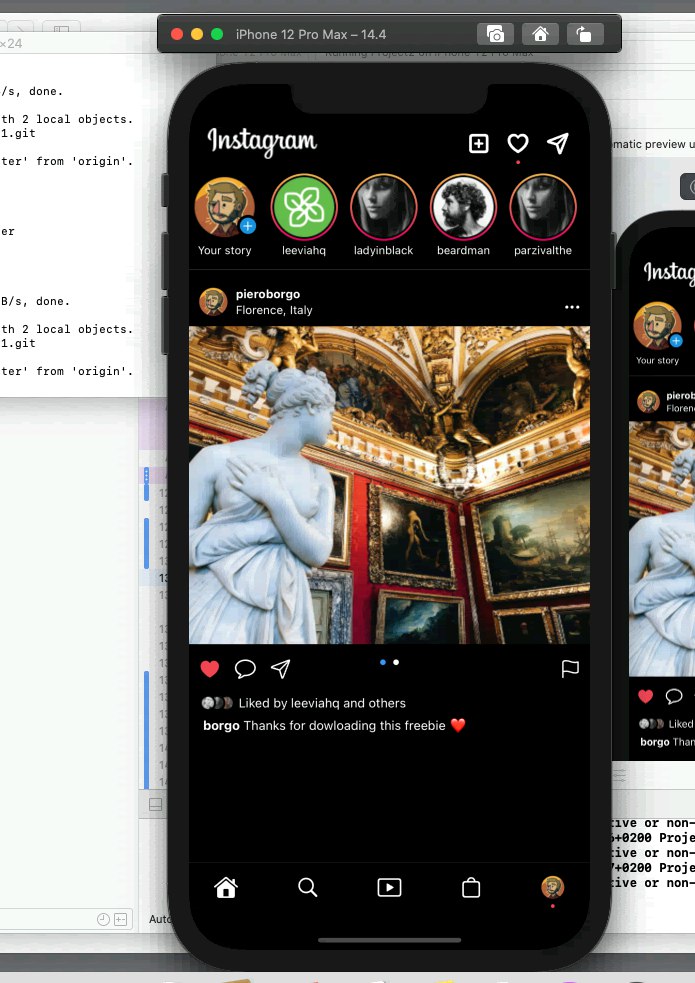Click borgo username in caption
The width and height of the screenshot is (695, 983).
pos(221,725)
